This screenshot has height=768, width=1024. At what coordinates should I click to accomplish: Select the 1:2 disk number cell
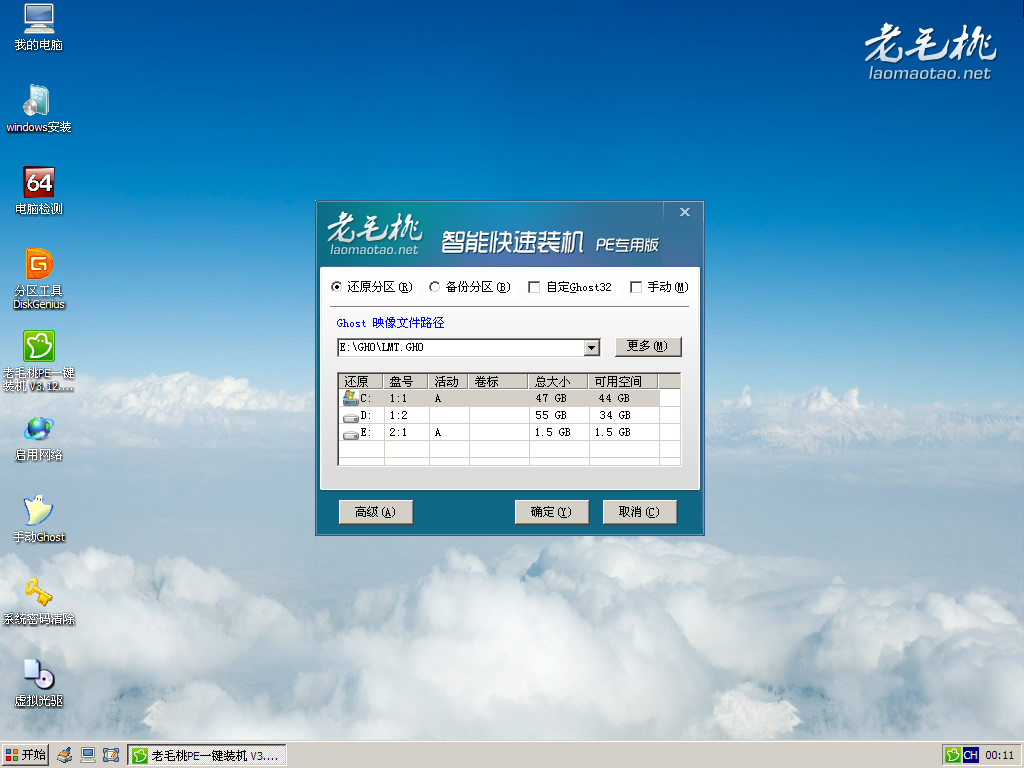pos(406,415)
